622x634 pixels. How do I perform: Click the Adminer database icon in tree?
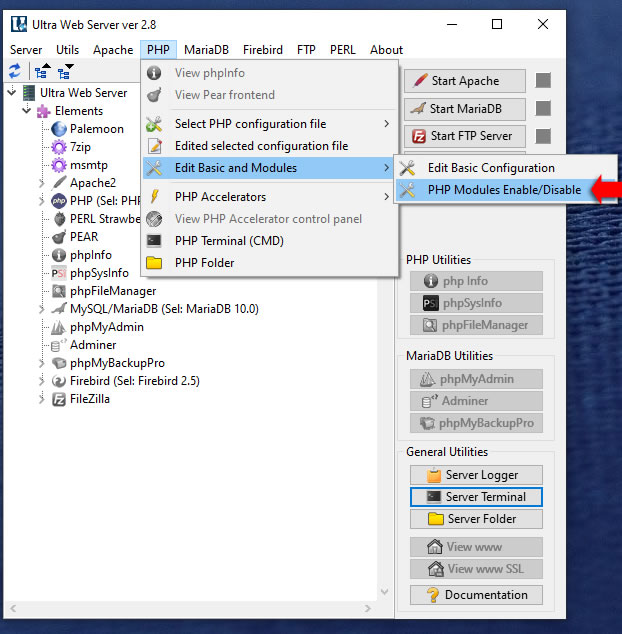point(58,345)
